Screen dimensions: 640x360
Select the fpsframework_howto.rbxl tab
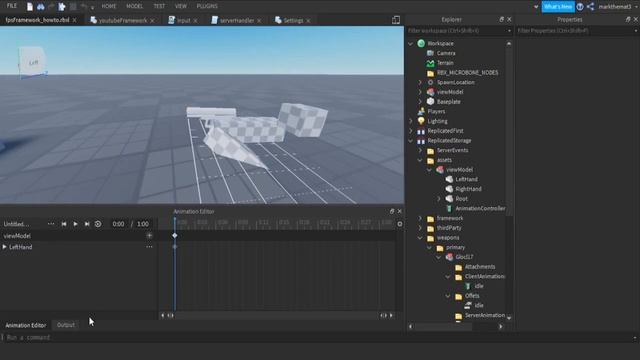(x=38, y=20)
